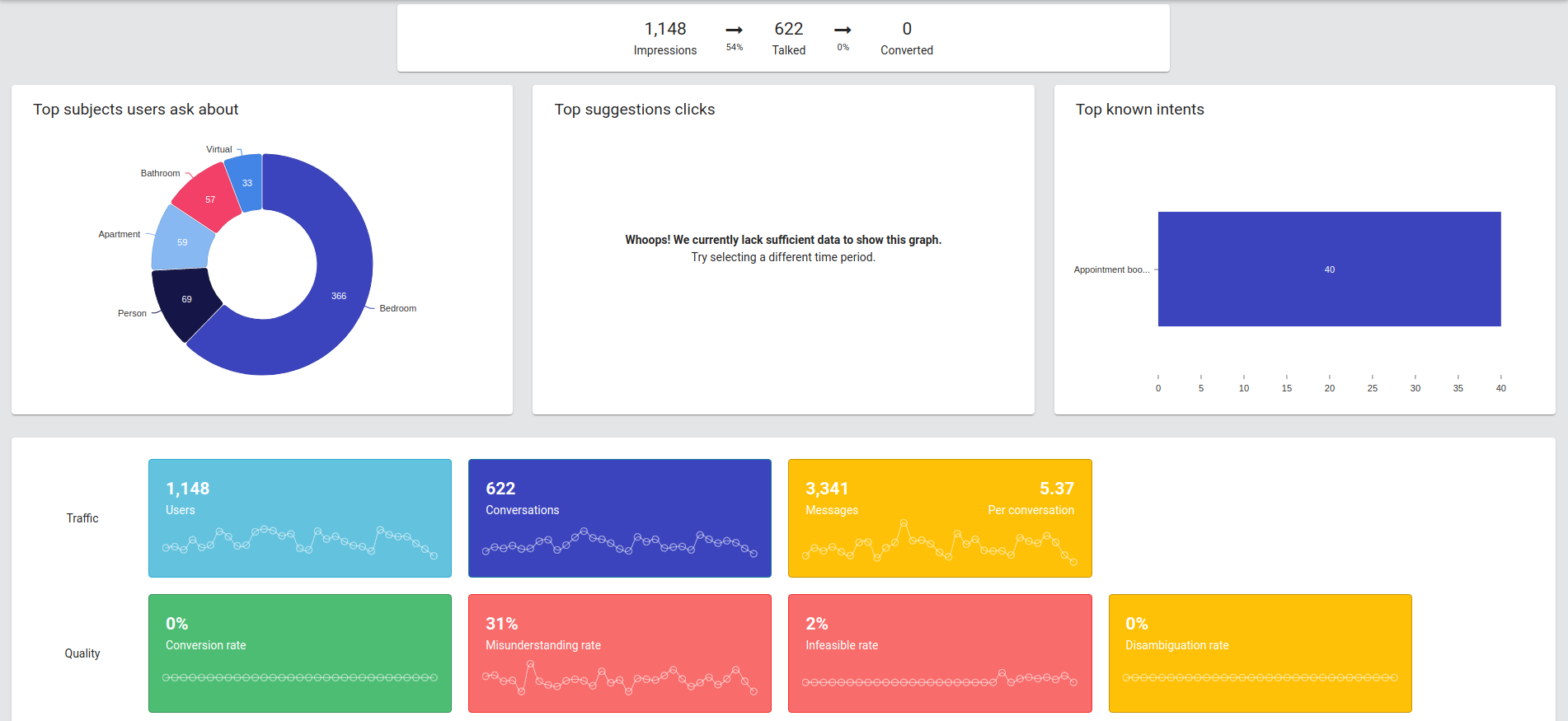
Task: Open the Conversations traffic card
Action: [620, 518]
